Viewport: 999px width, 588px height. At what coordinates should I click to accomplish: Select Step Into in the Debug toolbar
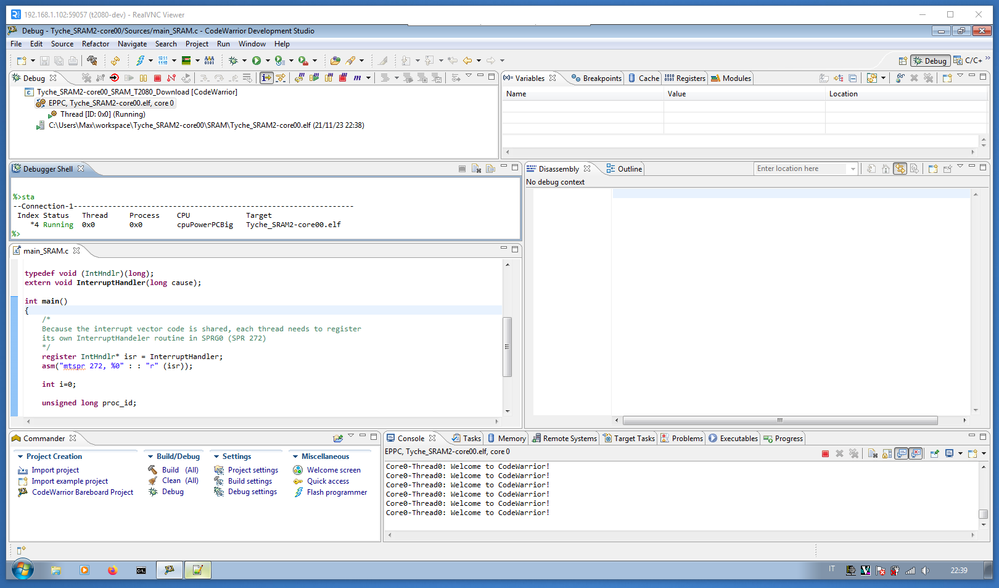point(204,78)
